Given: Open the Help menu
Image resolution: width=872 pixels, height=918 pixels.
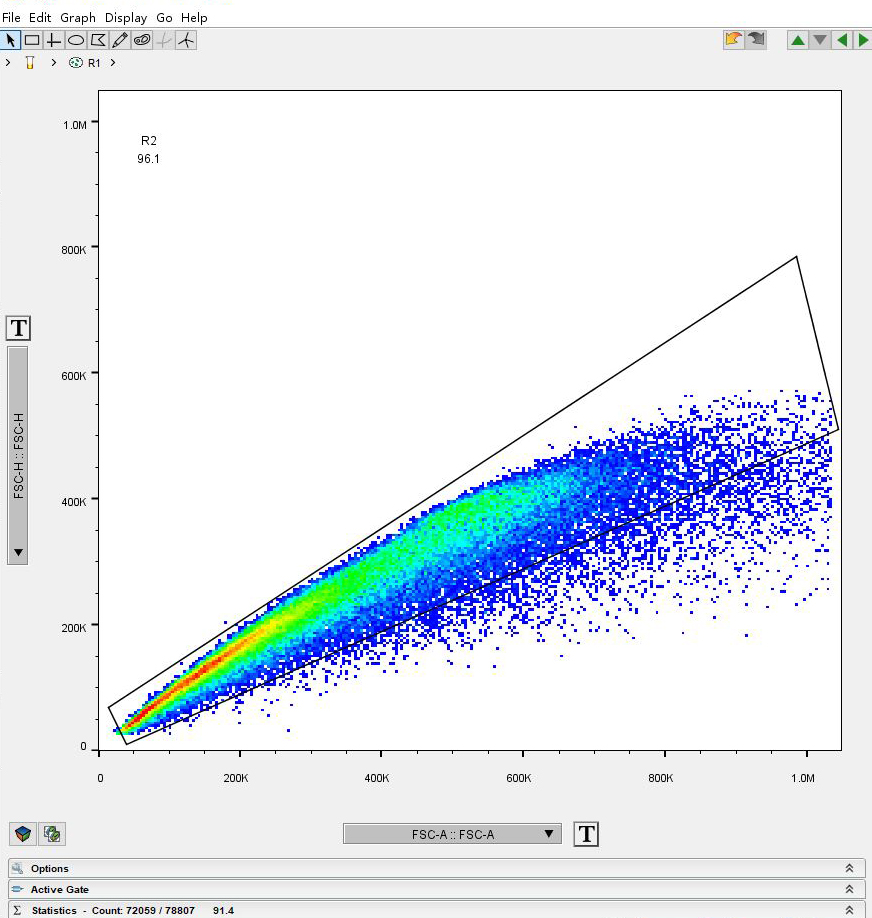Looking at the screenshot, I should coord(194,18).
